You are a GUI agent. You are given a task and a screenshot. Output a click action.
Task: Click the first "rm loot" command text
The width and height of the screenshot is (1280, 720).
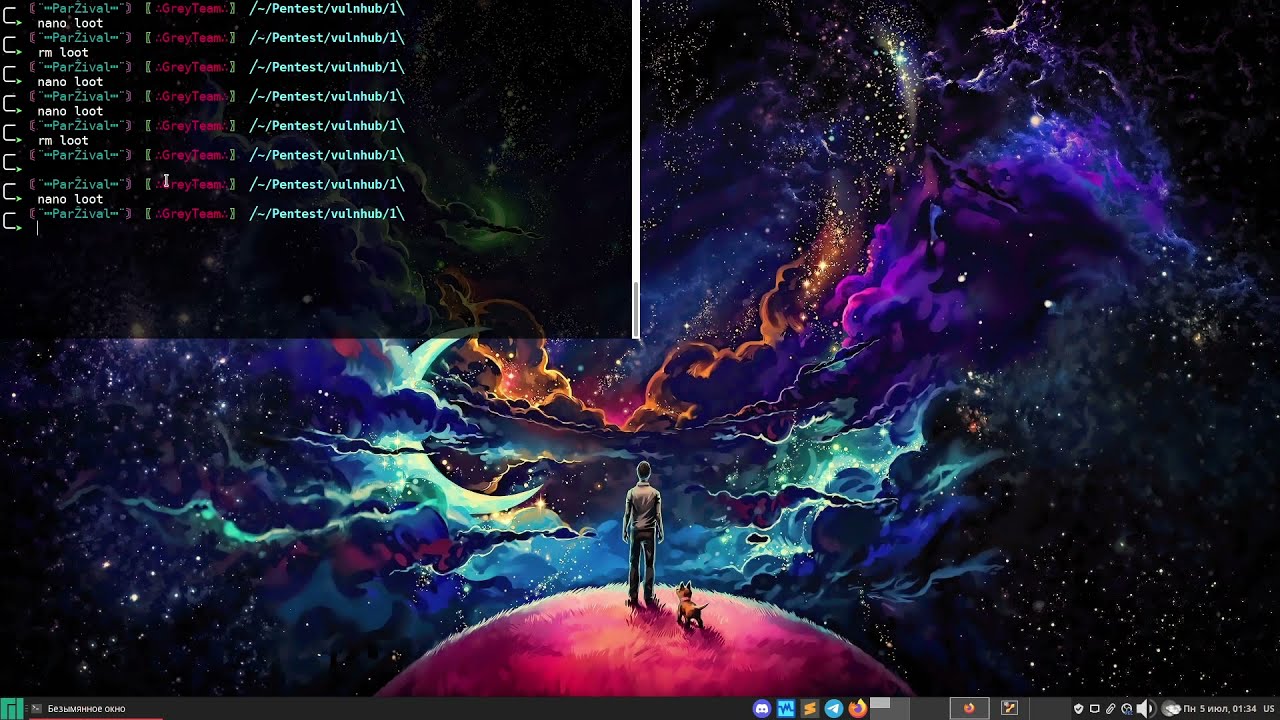coord(63,52)
